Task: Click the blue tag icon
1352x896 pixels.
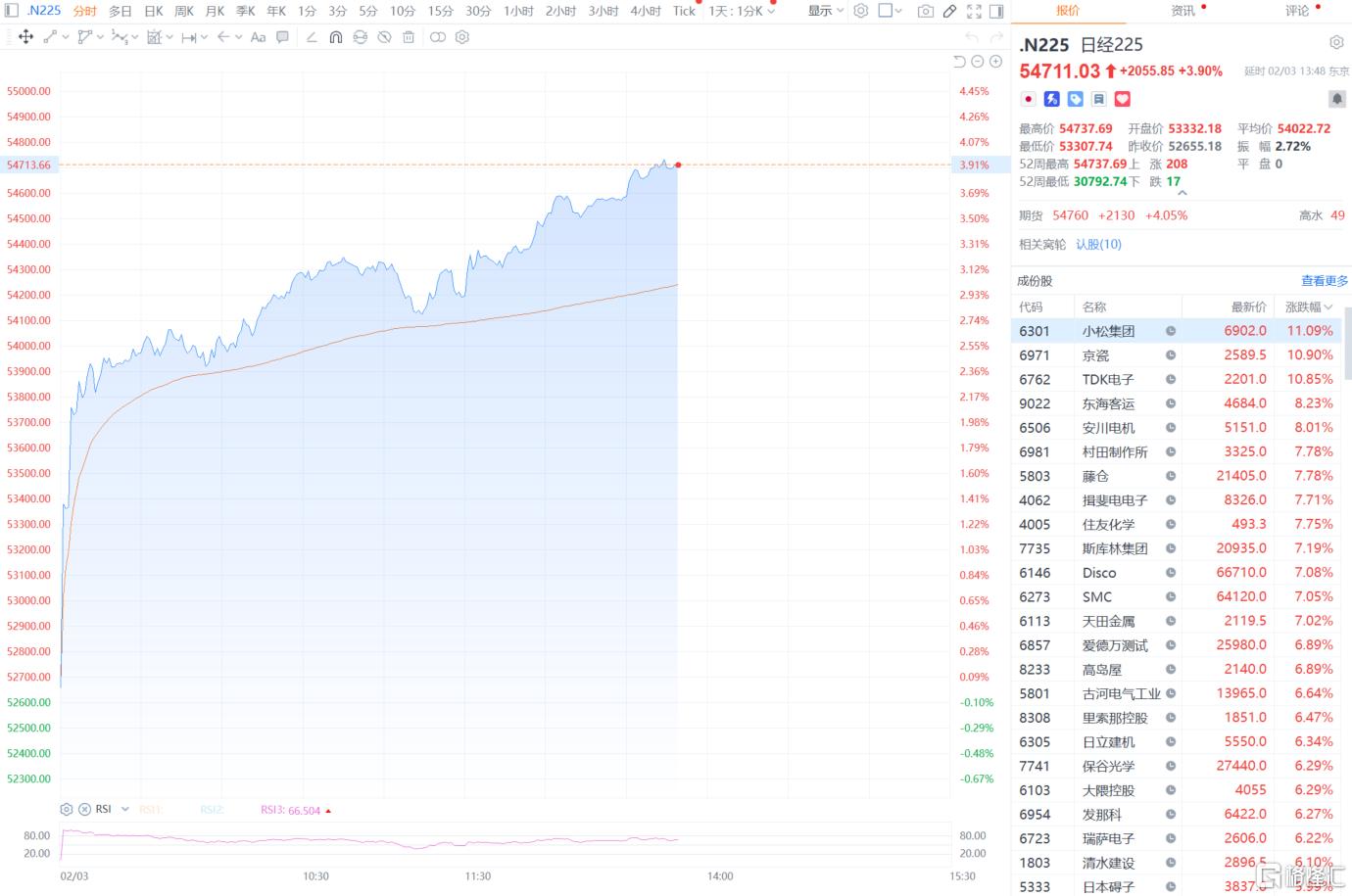Action: [x=1075, y=99]
